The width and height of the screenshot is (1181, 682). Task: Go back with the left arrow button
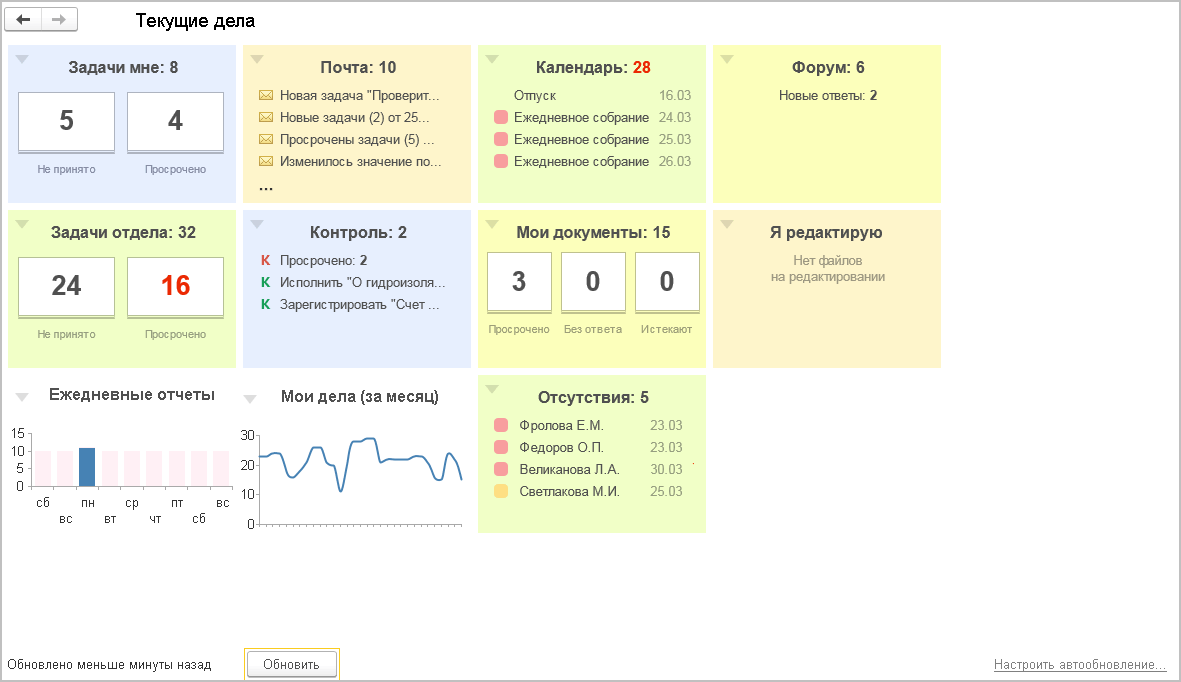coord(23,20)
